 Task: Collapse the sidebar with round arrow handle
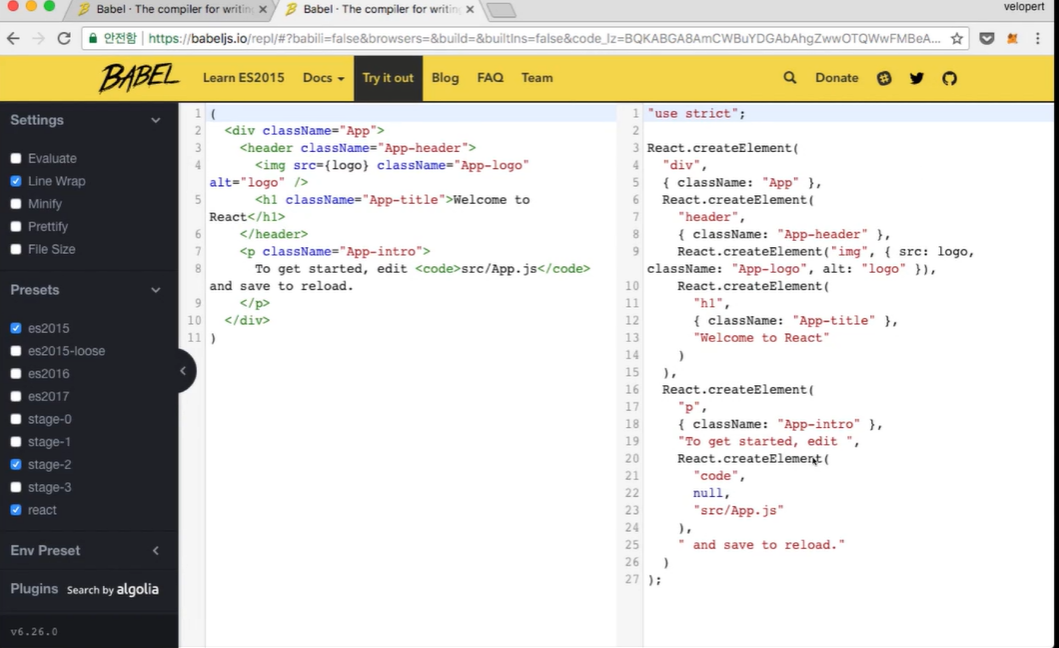184,370
